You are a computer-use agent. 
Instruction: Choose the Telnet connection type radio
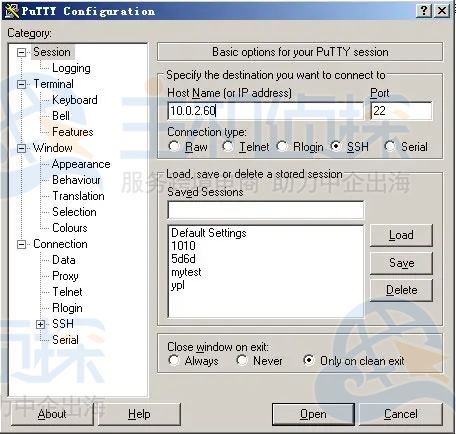click(228, 146)
